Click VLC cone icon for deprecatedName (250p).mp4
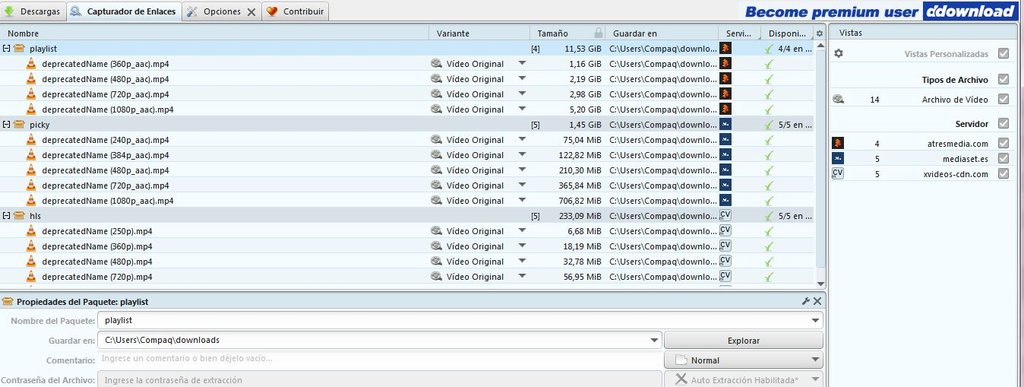The height and width of the screenshot is (387, 1024). (31, 231)
